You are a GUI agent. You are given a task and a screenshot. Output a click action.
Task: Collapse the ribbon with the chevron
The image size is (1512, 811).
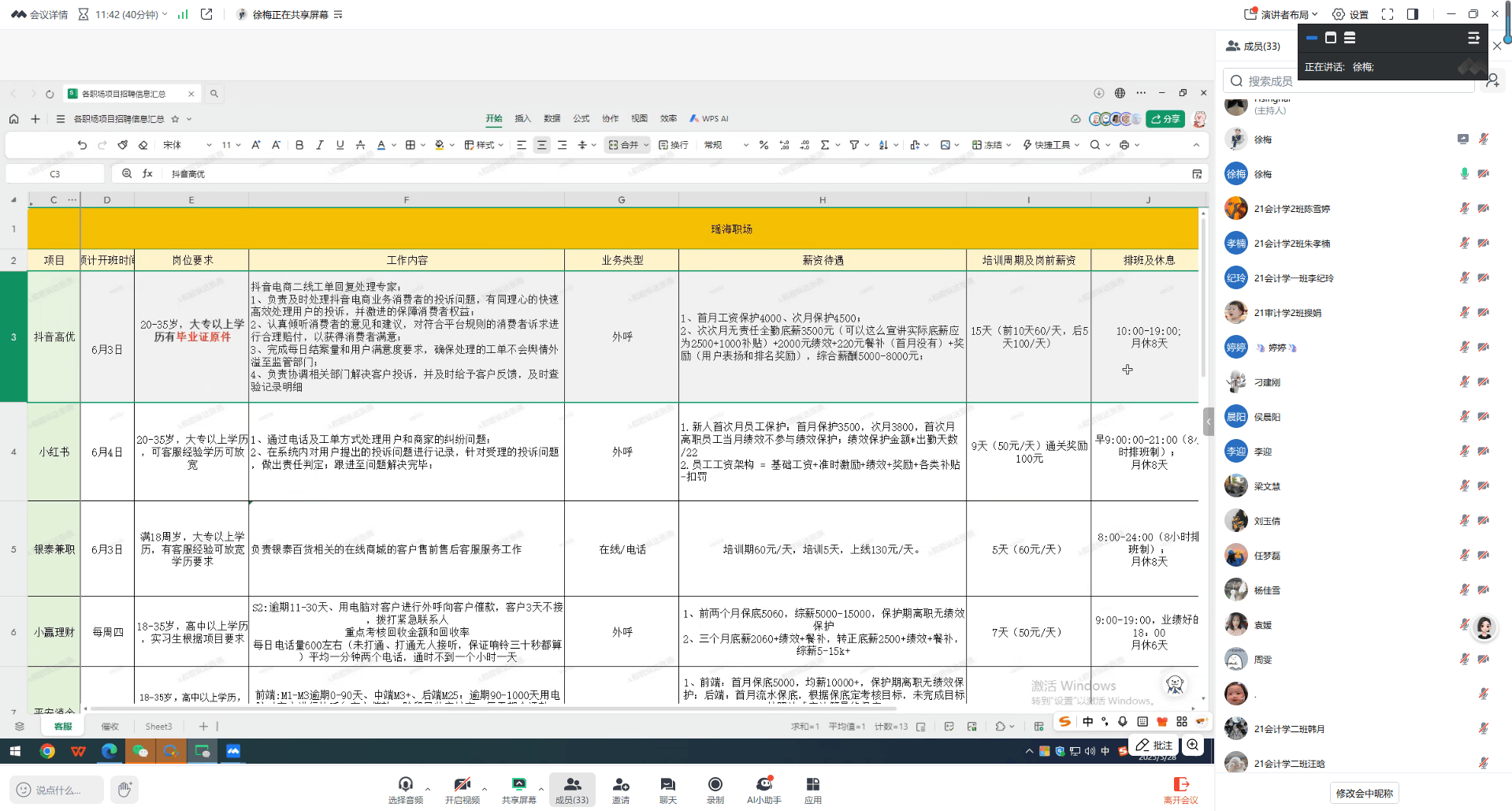[1196, 145]
